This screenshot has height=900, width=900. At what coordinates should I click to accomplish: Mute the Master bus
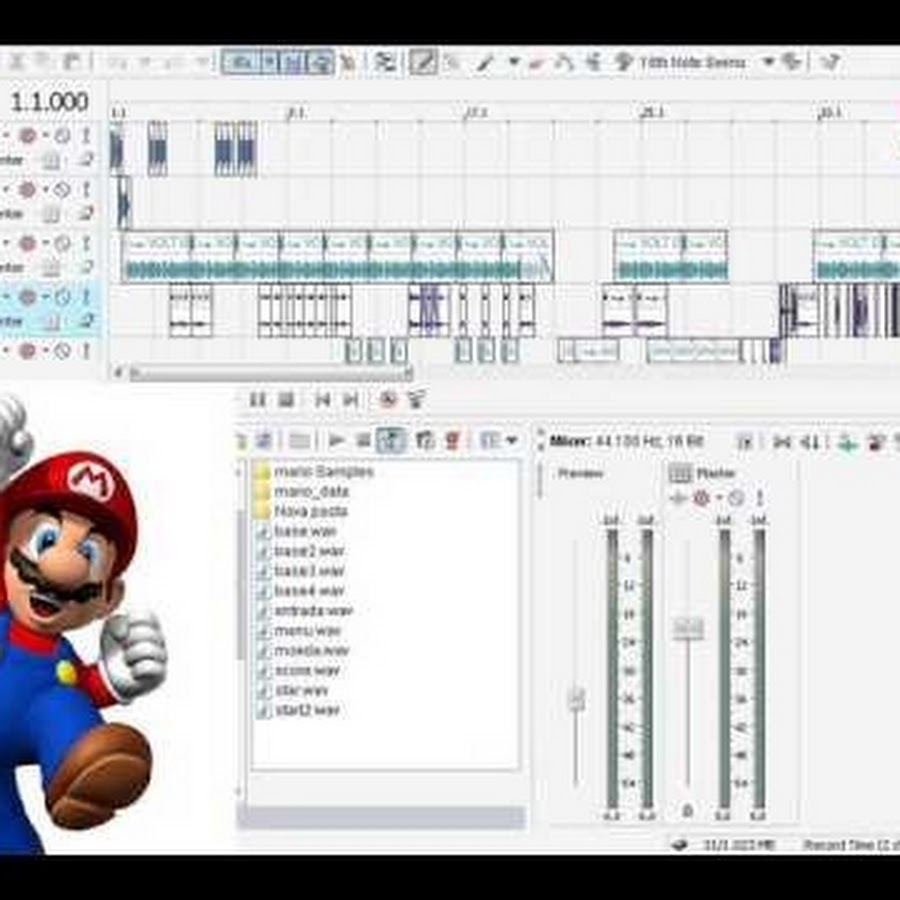tap(736, 498)
